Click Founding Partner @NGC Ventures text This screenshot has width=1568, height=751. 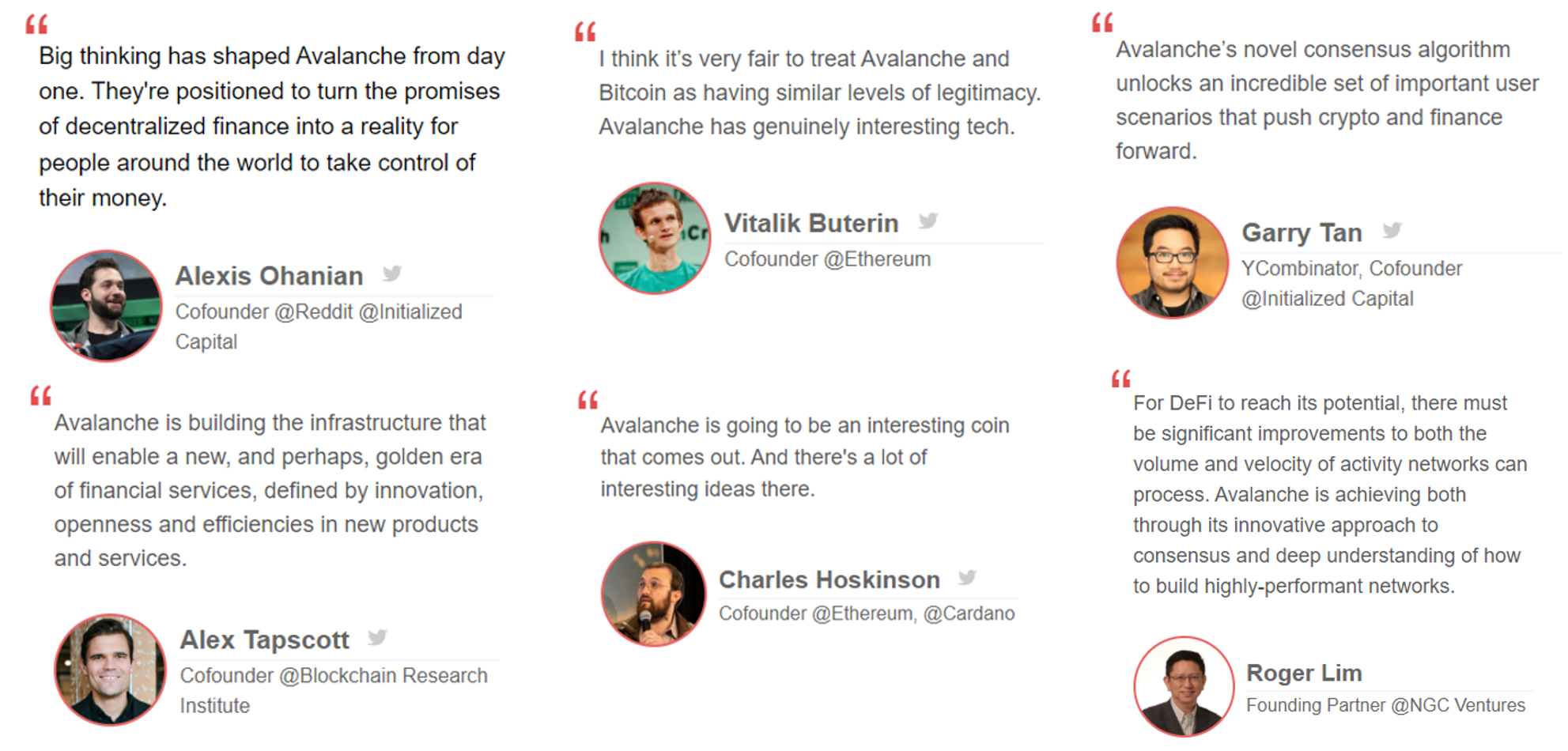click(x=1385, y=705)
